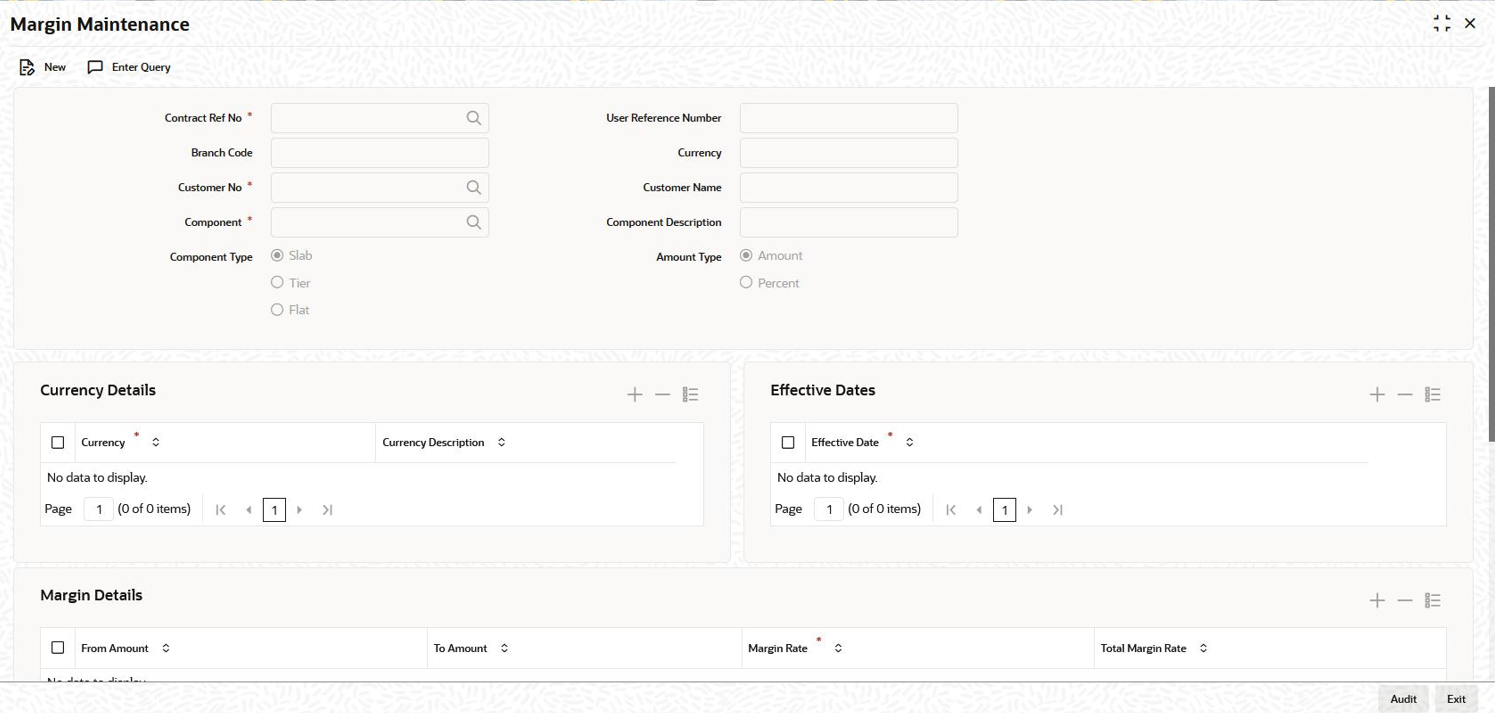The height and width of the screenshot is (713, 1495).
Task: Add a row in Currency Details
Action: (x=635, y=395)
